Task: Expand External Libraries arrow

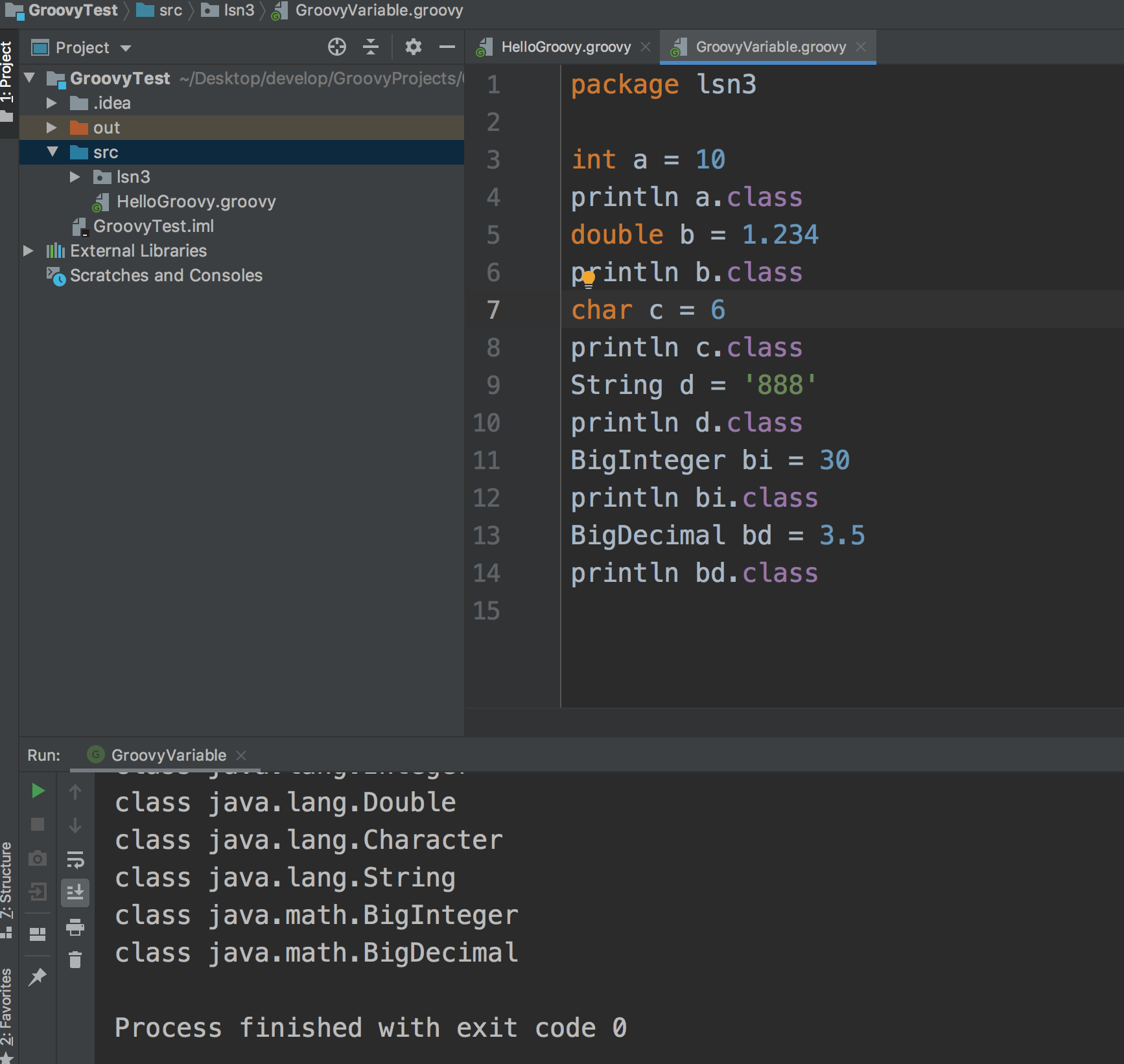Action: tap(29, 251)
